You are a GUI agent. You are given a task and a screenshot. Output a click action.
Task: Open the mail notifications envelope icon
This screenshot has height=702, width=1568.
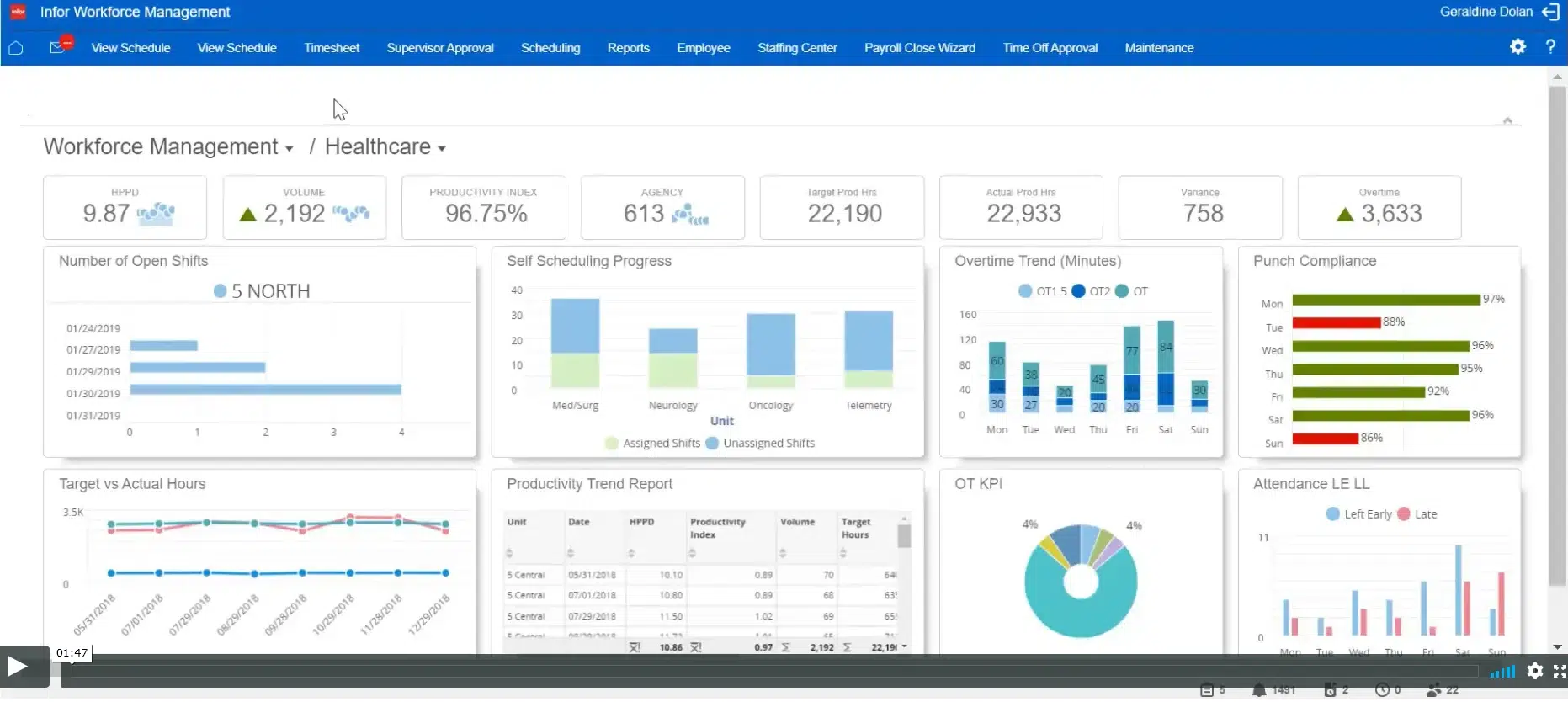[x=57, y=47]
